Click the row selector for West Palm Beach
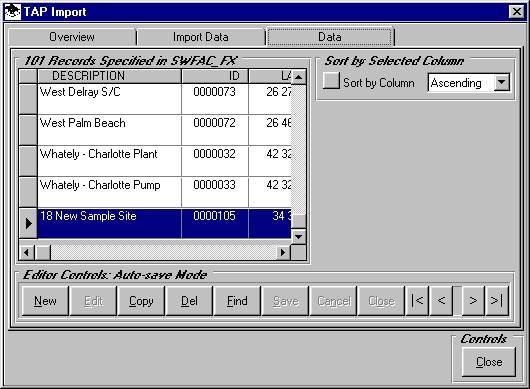The image size is (530, 389). click(28, 130)
